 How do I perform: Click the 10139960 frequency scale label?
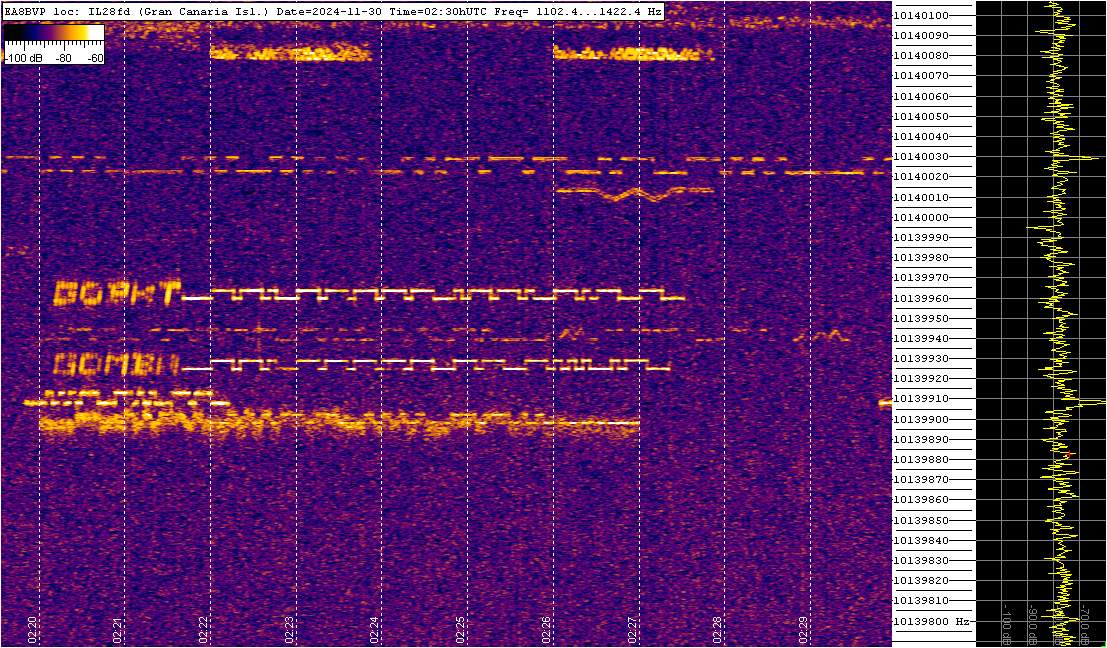pyautogui.click(x=921, y=298)
